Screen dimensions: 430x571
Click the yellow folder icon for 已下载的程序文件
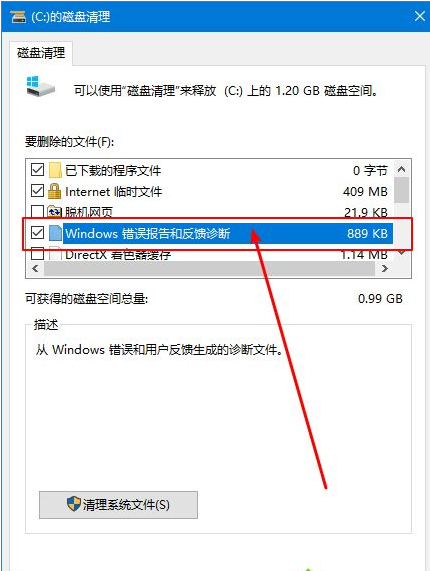coord(55,170)
